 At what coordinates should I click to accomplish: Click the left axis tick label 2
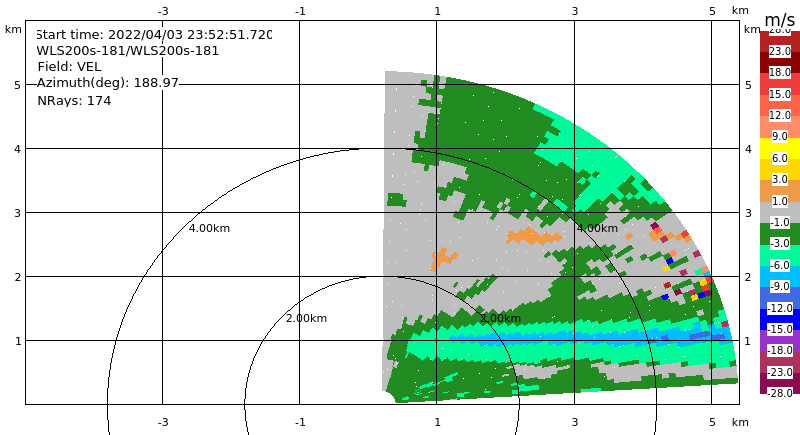(18, 277)
